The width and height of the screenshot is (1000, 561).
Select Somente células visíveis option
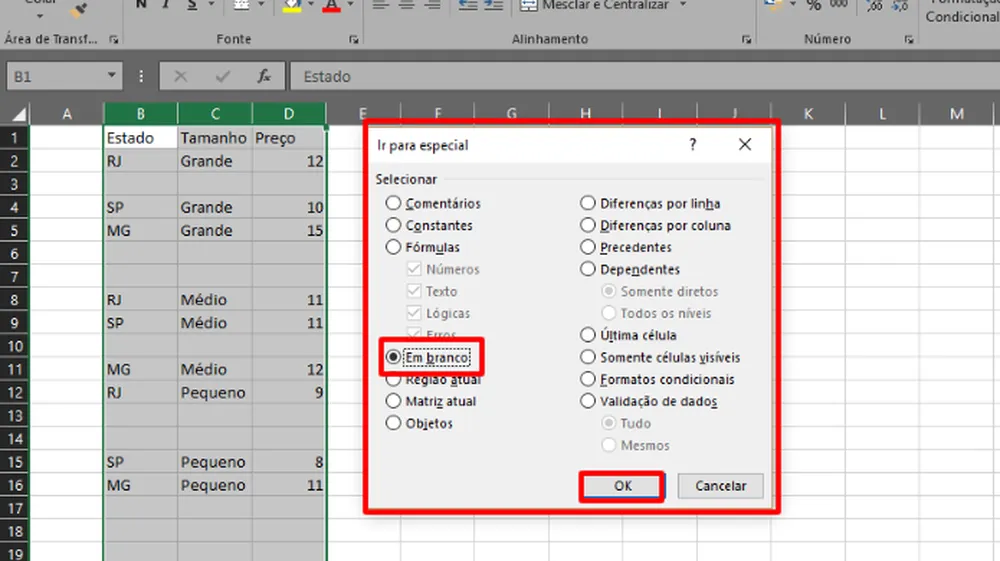[x=660, y=358]
